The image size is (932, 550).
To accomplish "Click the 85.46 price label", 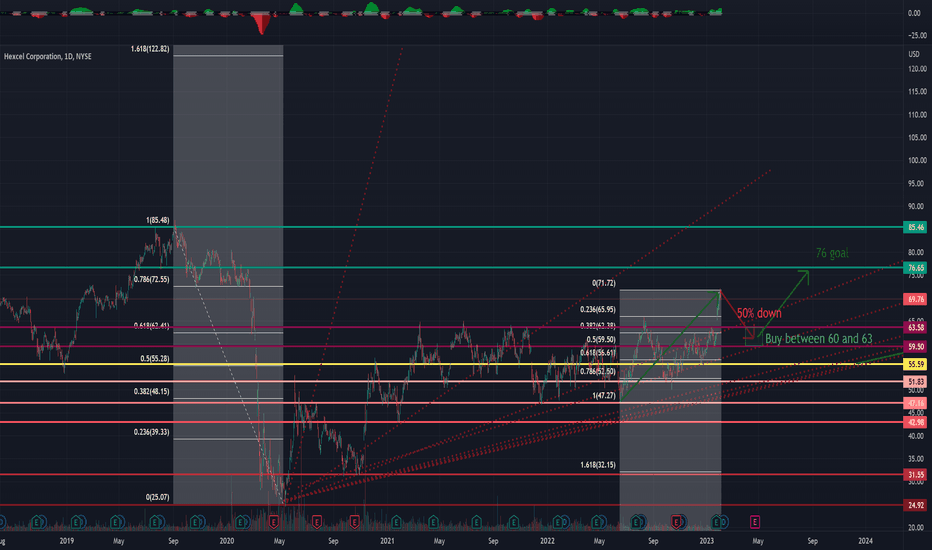I will pos(915,227).
